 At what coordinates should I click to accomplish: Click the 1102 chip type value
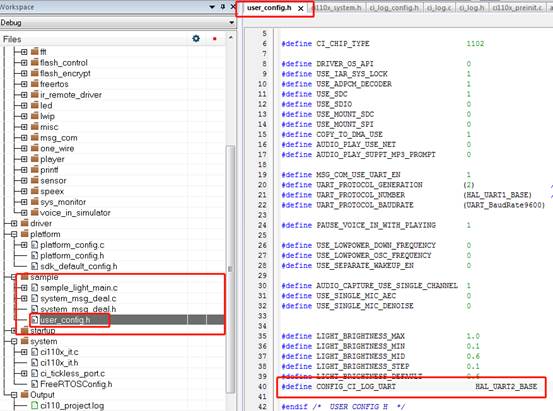tap(475, 44)
